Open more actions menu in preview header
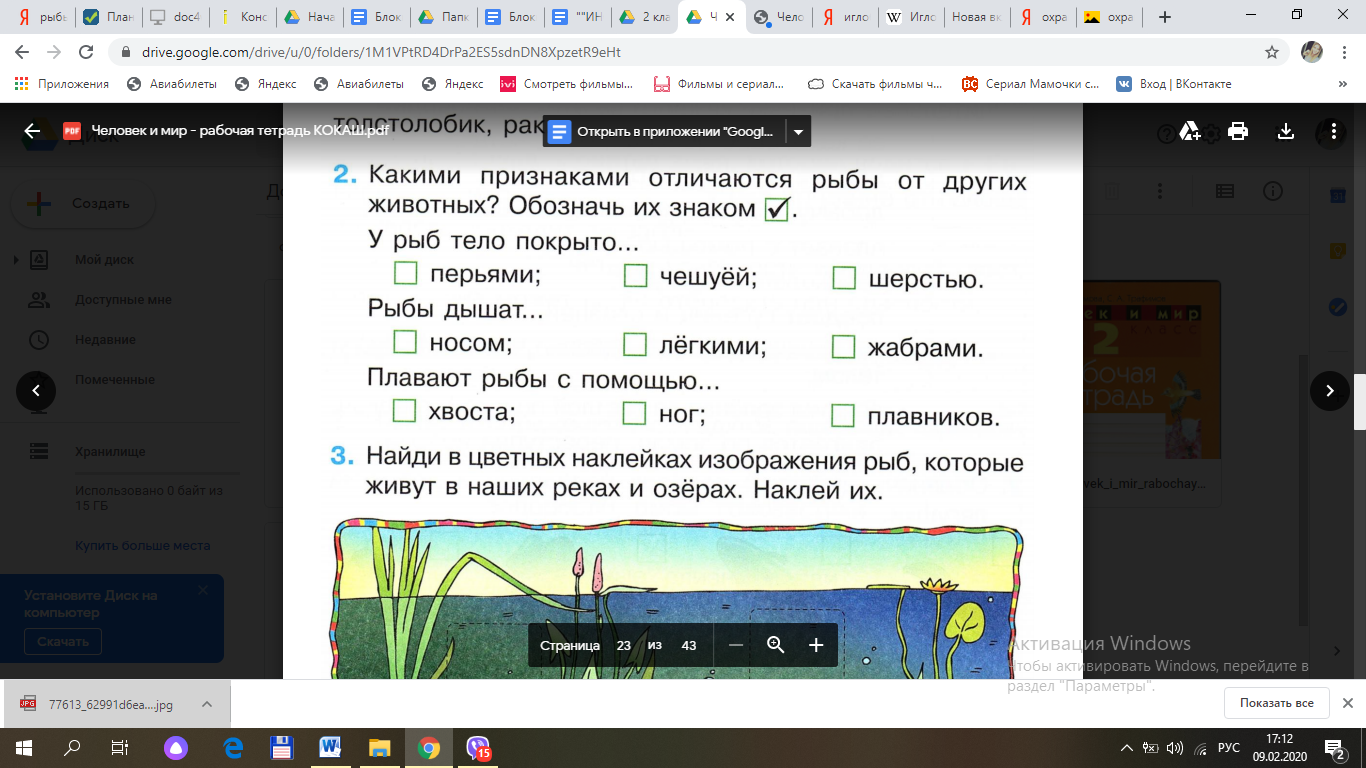1366x768 pixels. click(1332, 131)
